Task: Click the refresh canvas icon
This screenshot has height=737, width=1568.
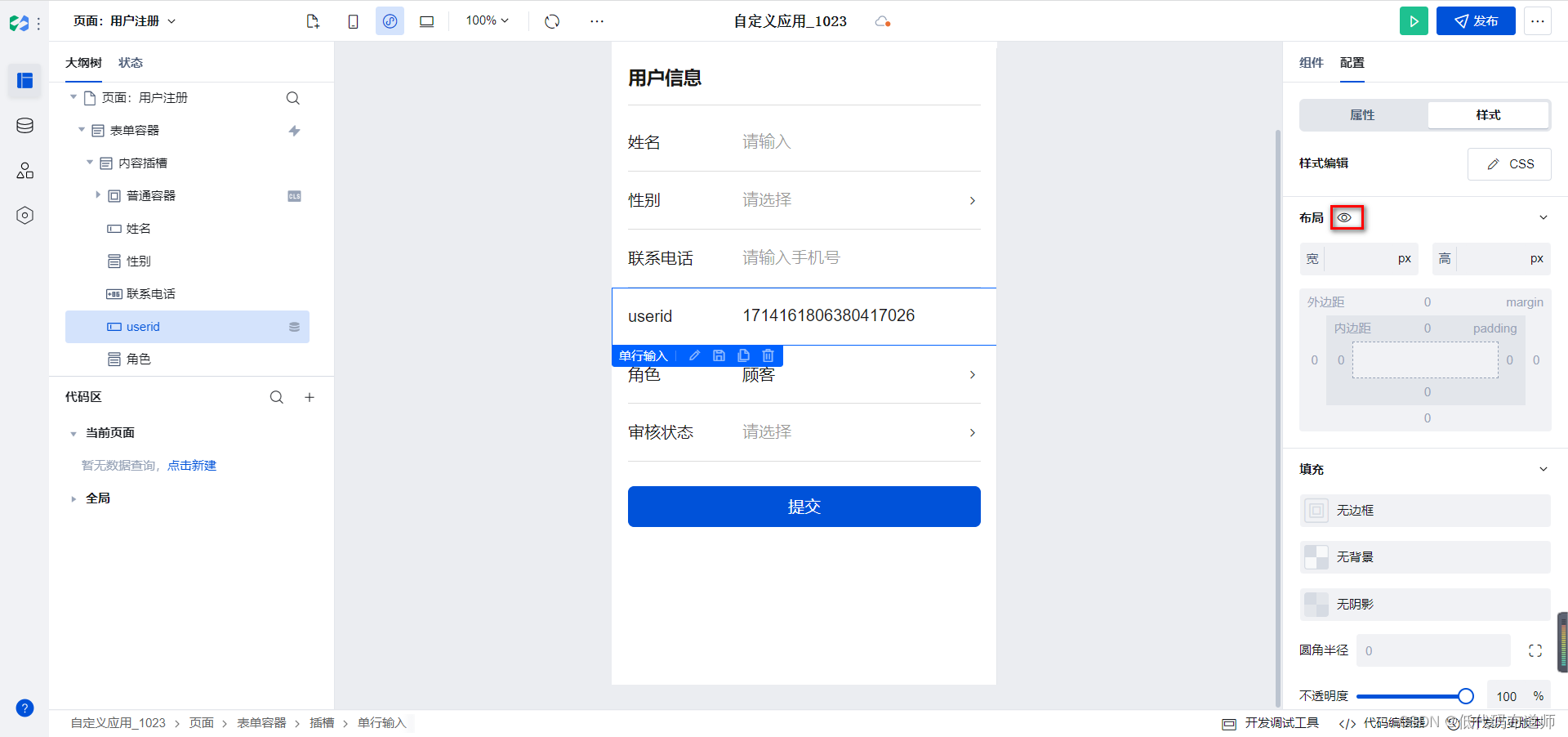Action: coord(553,21)
